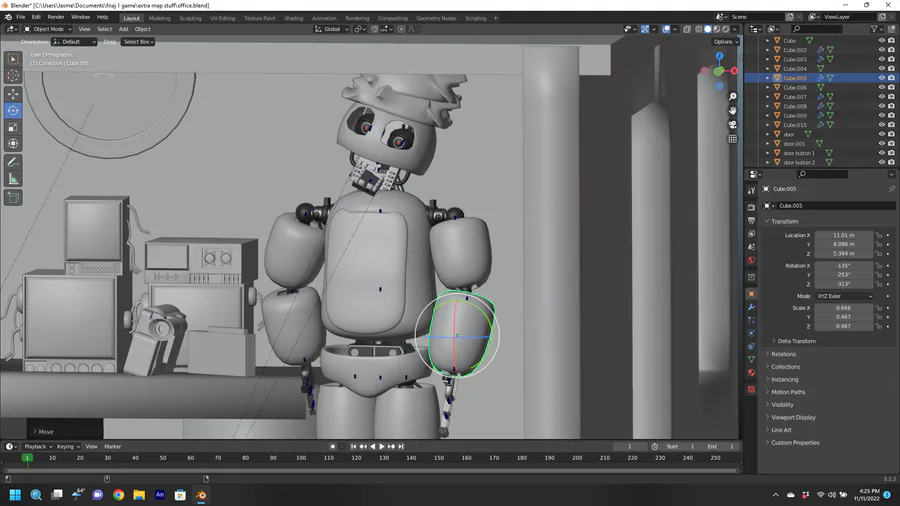The height and width of the screenshot is (506, 900).
Task: Select the Transform tool in left toolbar
Action: [x=13, y=144]
